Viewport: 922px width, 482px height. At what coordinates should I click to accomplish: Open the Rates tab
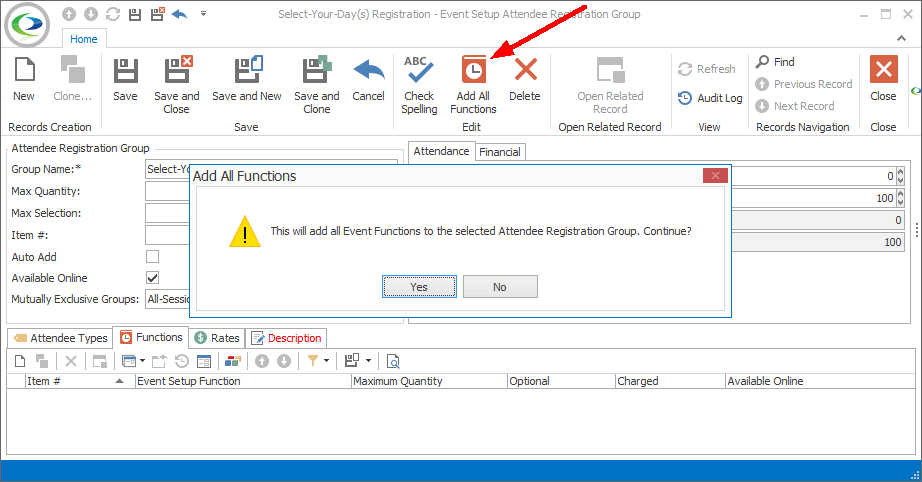(217, 338)
